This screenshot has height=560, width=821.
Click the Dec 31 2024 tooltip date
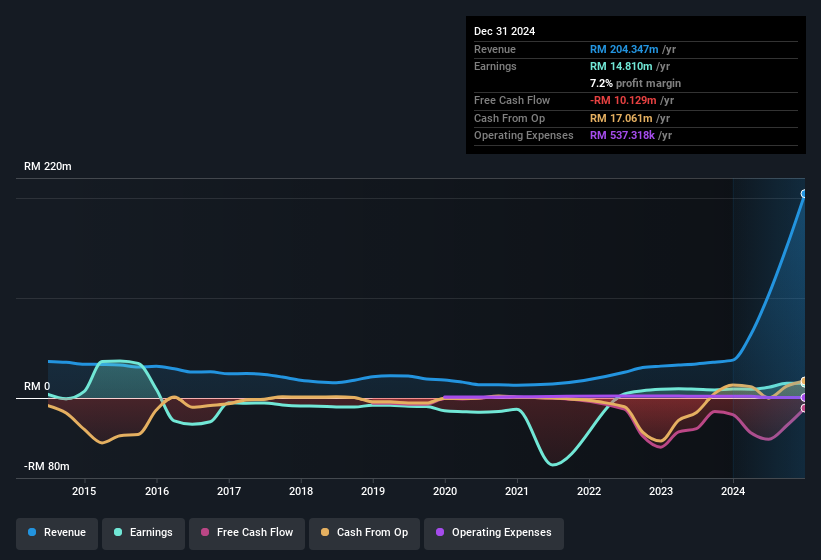point(504,31)
